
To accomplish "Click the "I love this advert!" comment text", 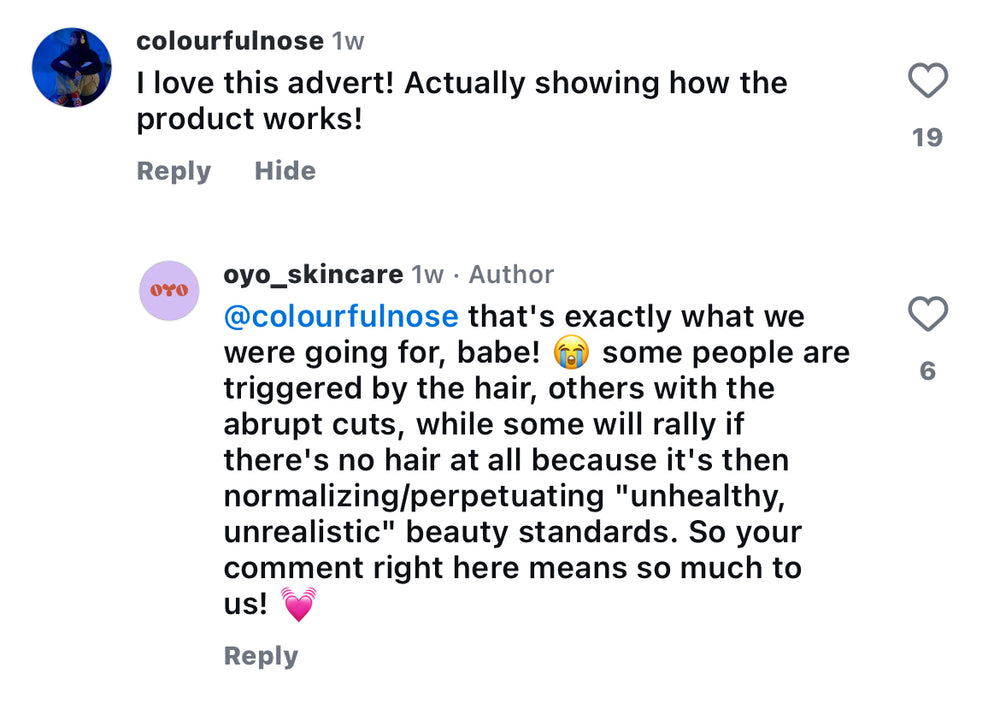I will tap(268, 83).
